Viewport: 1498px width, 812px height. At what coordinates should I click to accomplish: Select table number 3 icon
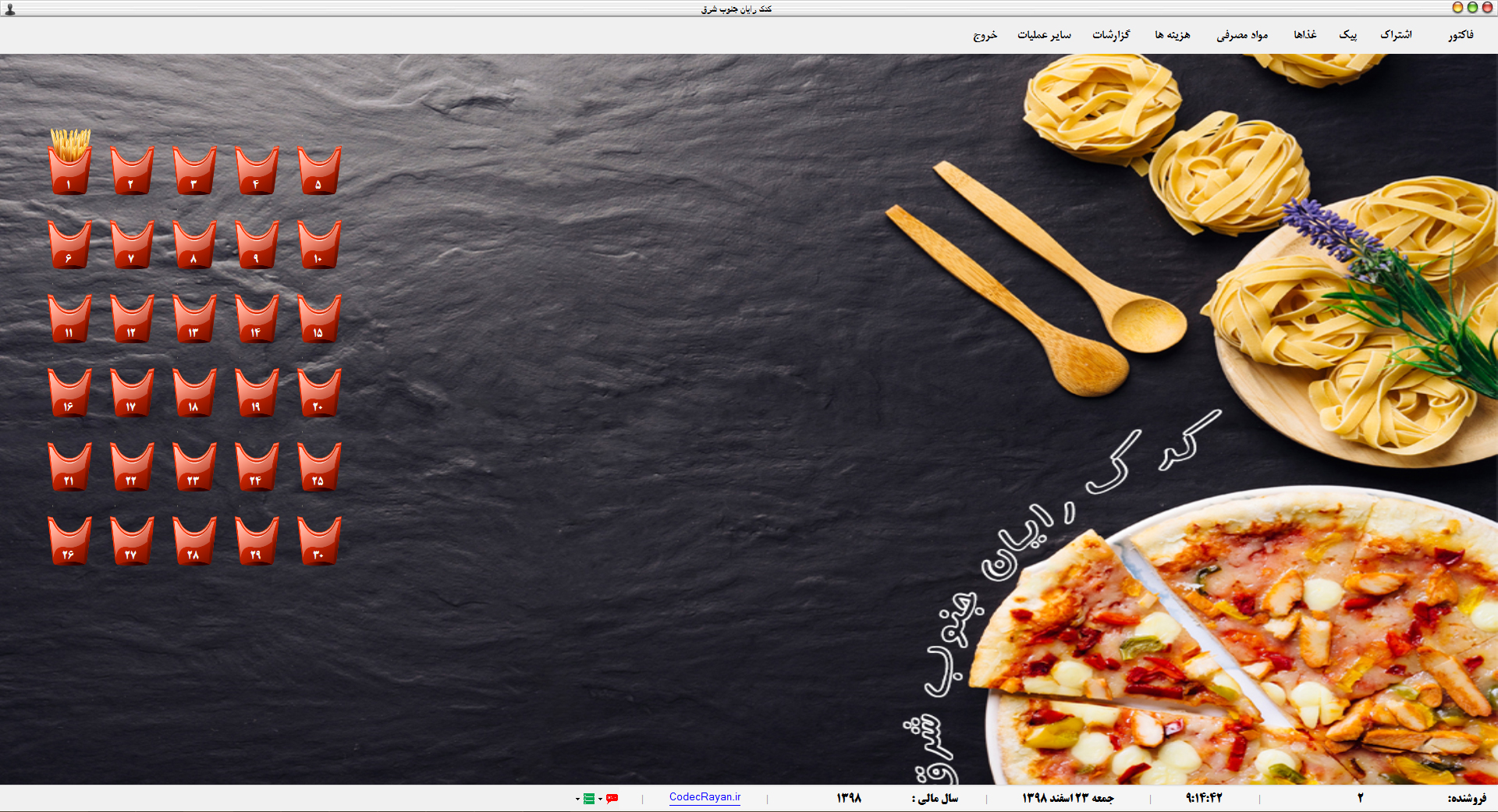194,170
